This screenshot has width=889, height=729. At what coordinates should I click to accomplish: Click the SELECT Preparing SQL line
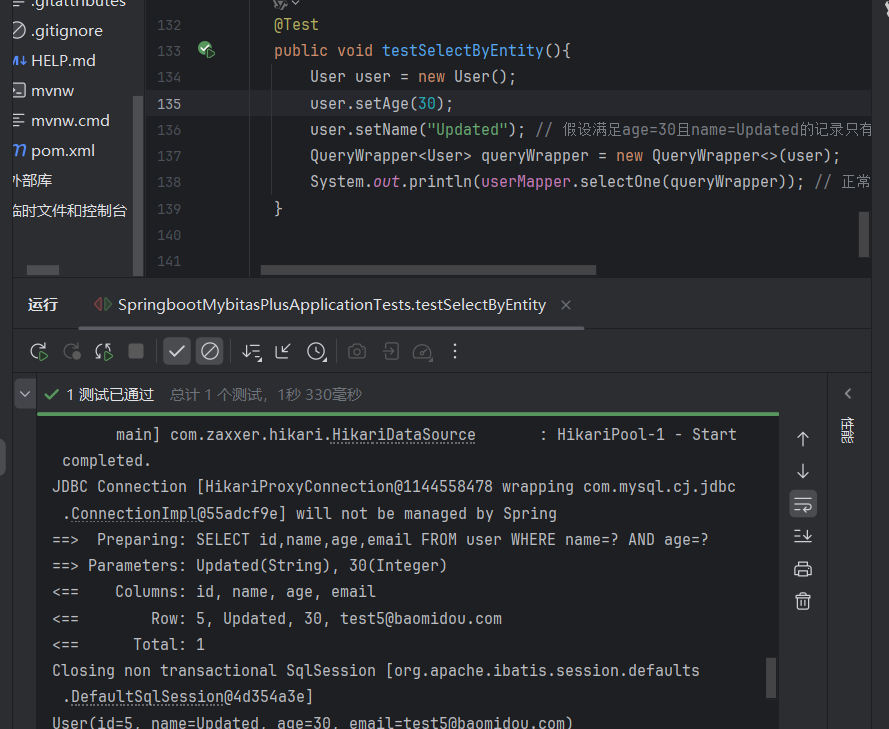380,540
